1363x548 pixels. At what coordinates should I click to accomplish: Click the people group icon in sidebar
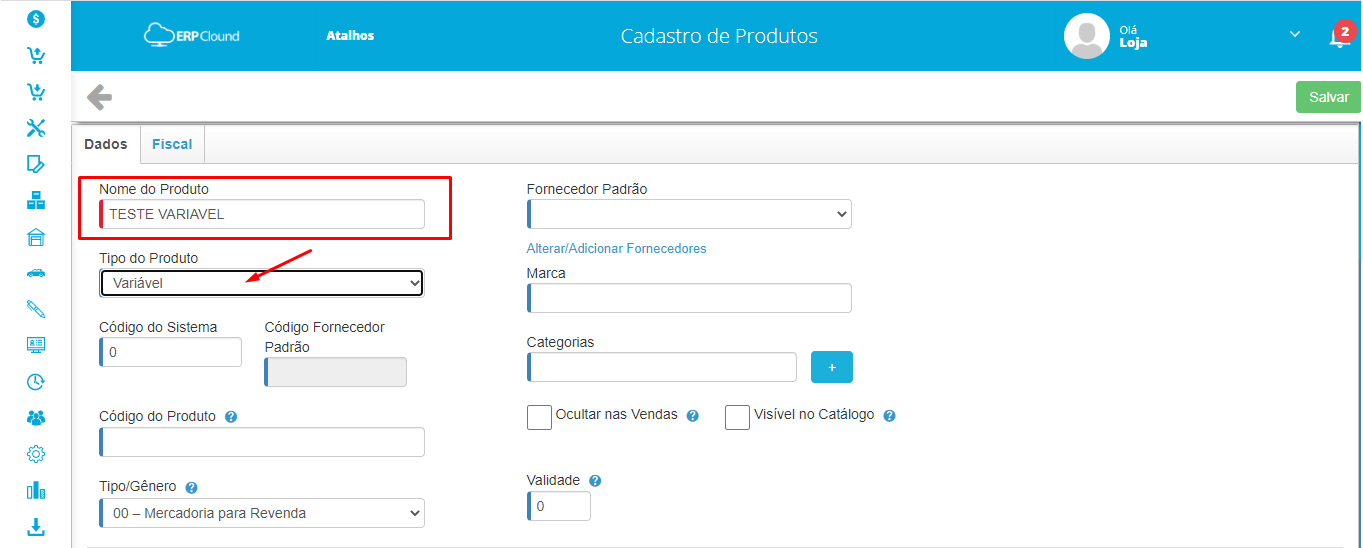pos(36,418)
